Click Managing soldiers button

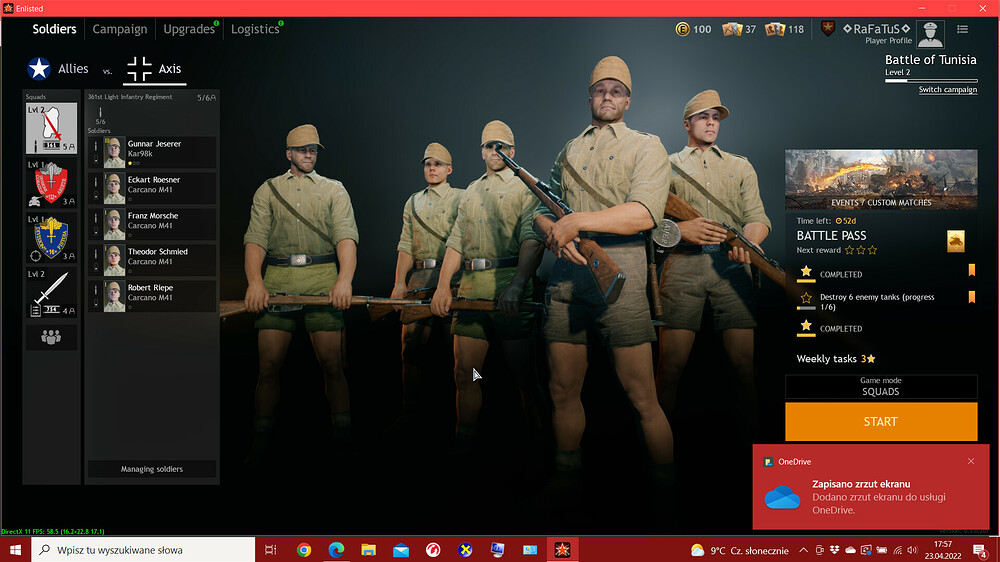[152, 469]
